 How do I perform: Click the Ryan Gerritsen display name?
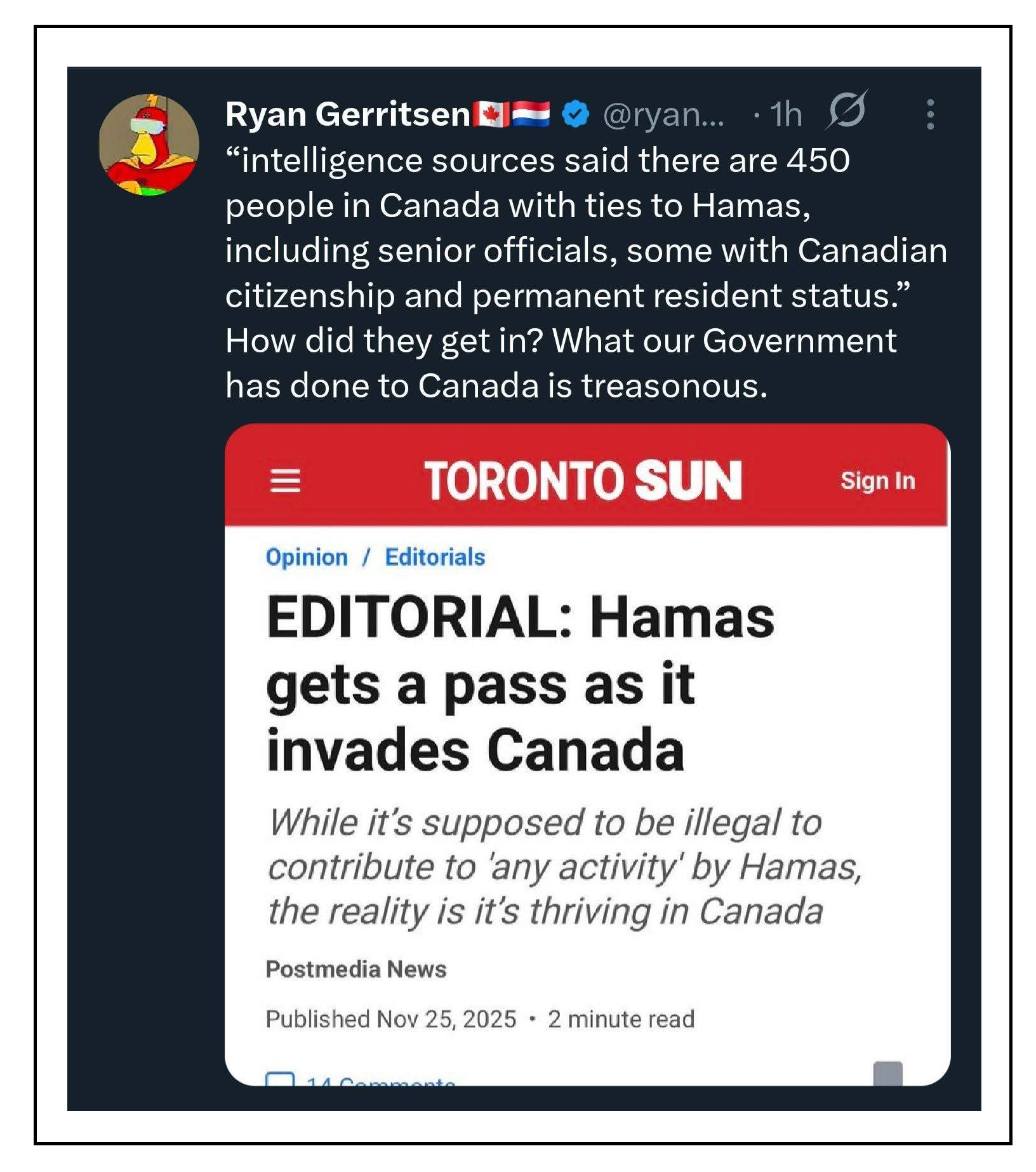[347, 115]
